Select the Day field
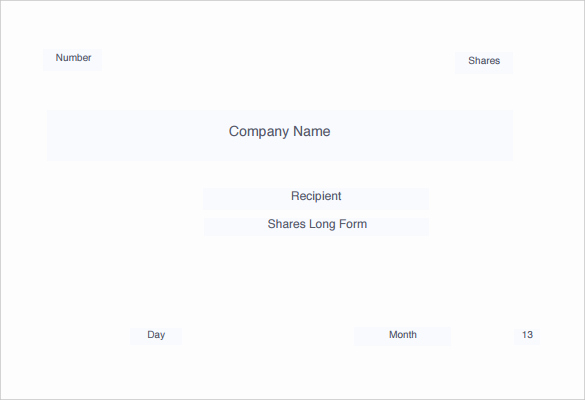 (156, 336)
